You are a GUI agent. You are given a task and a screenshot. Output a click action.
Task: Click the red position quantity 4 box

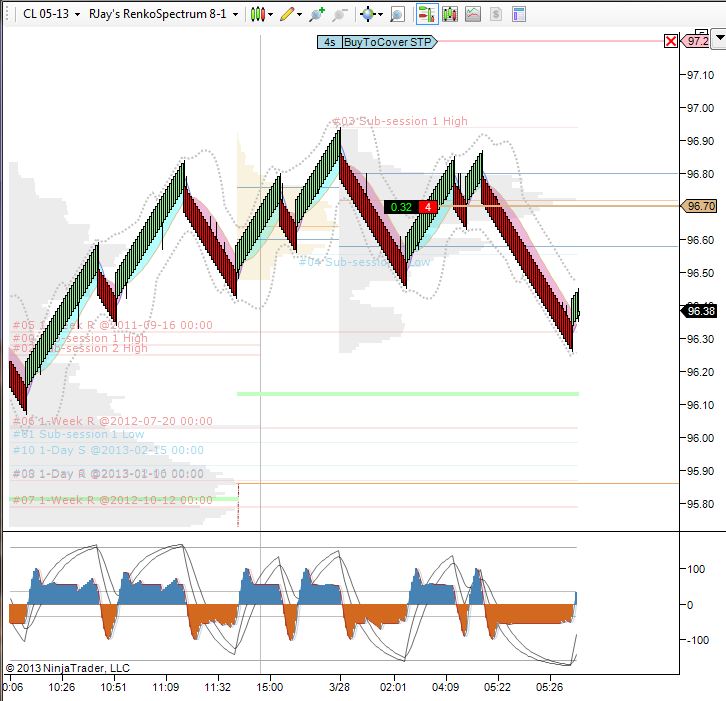point(428,207)
